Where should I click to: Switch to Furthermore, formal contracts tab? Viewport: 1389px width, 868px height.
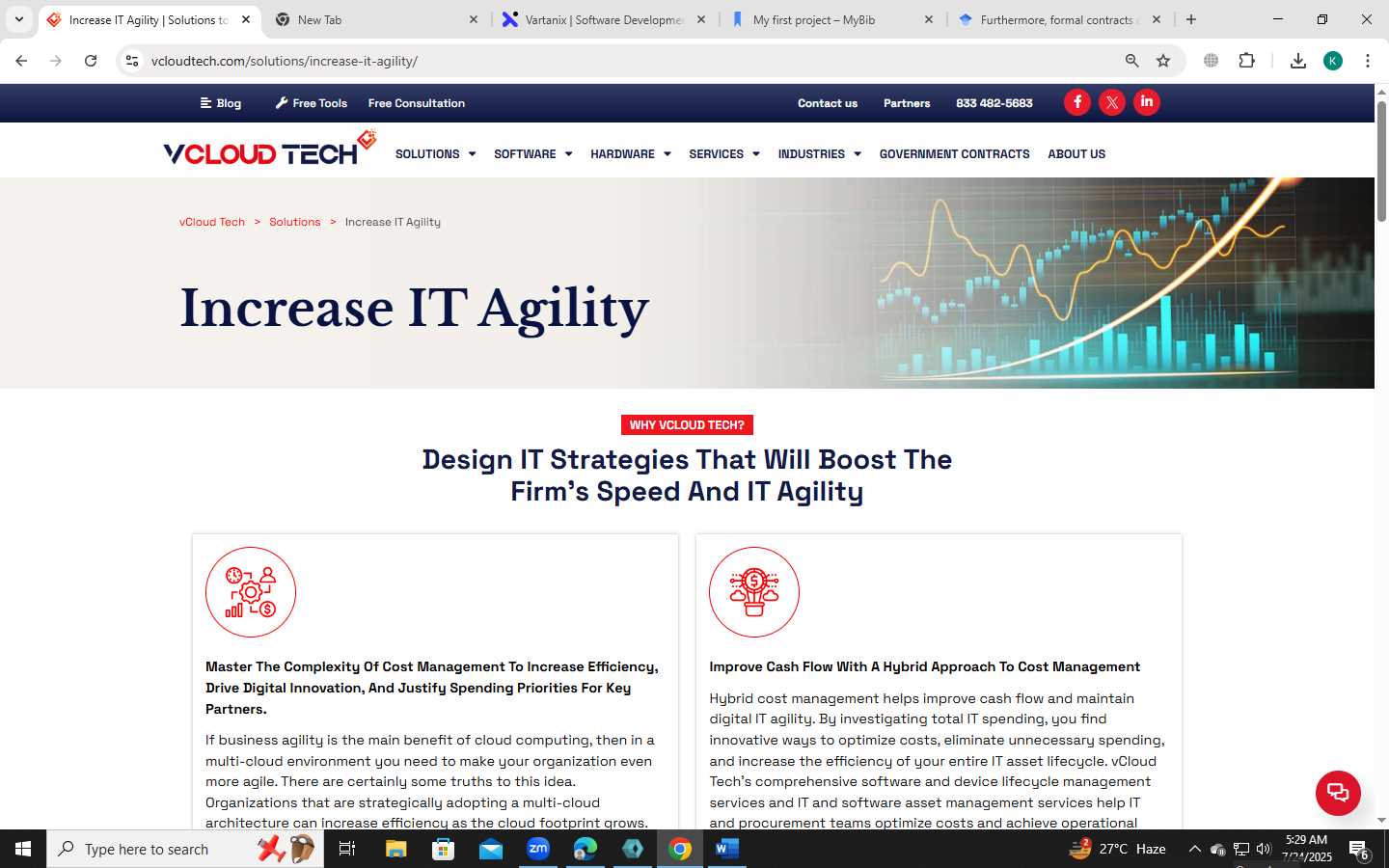[1060, 19]
